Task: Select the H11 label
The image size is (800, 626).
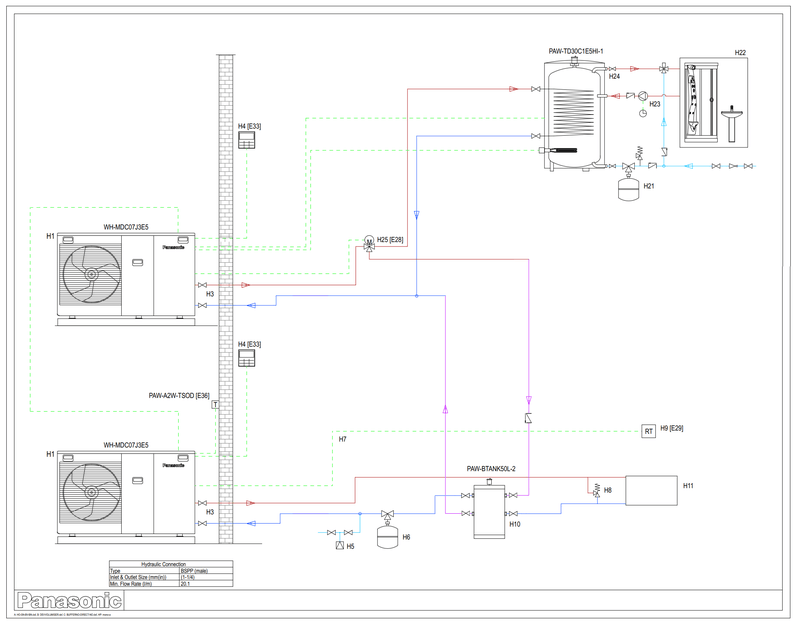Action: pyautogui.click(x=688, y=486)
